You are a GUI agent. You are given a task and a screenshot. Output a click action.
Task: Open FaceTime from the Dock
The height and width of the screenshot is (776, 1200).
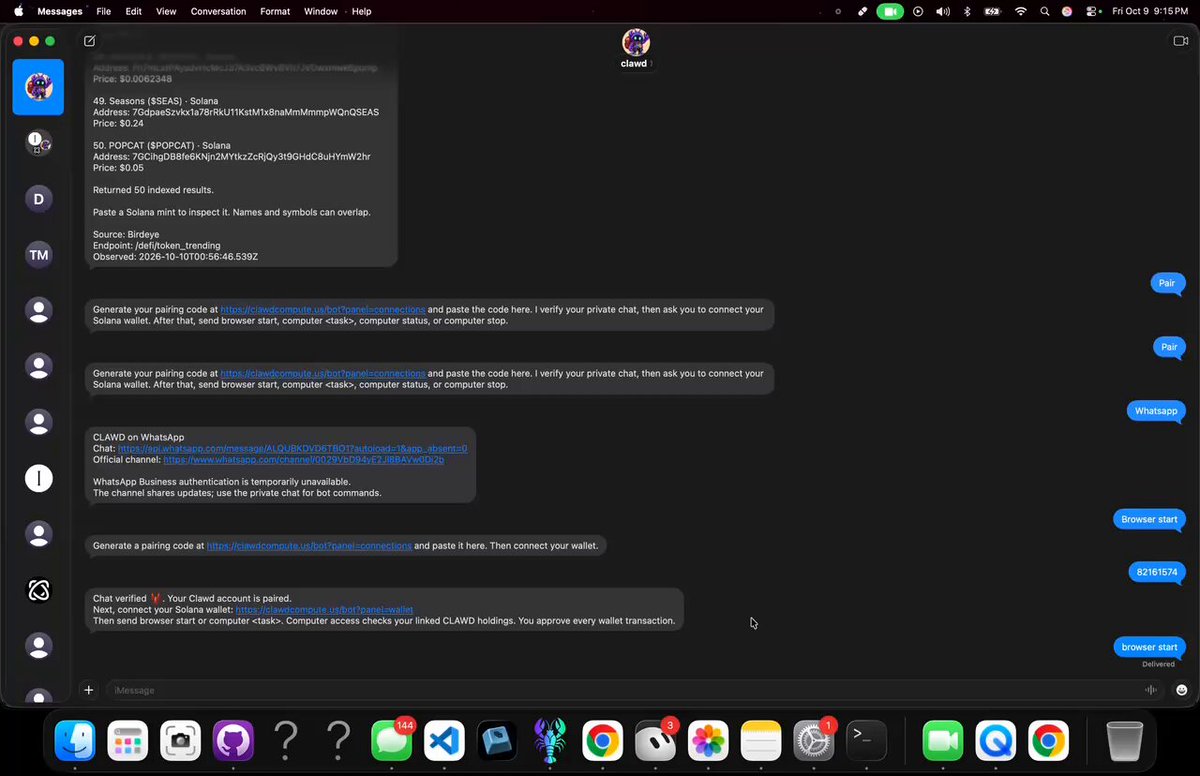943,741
